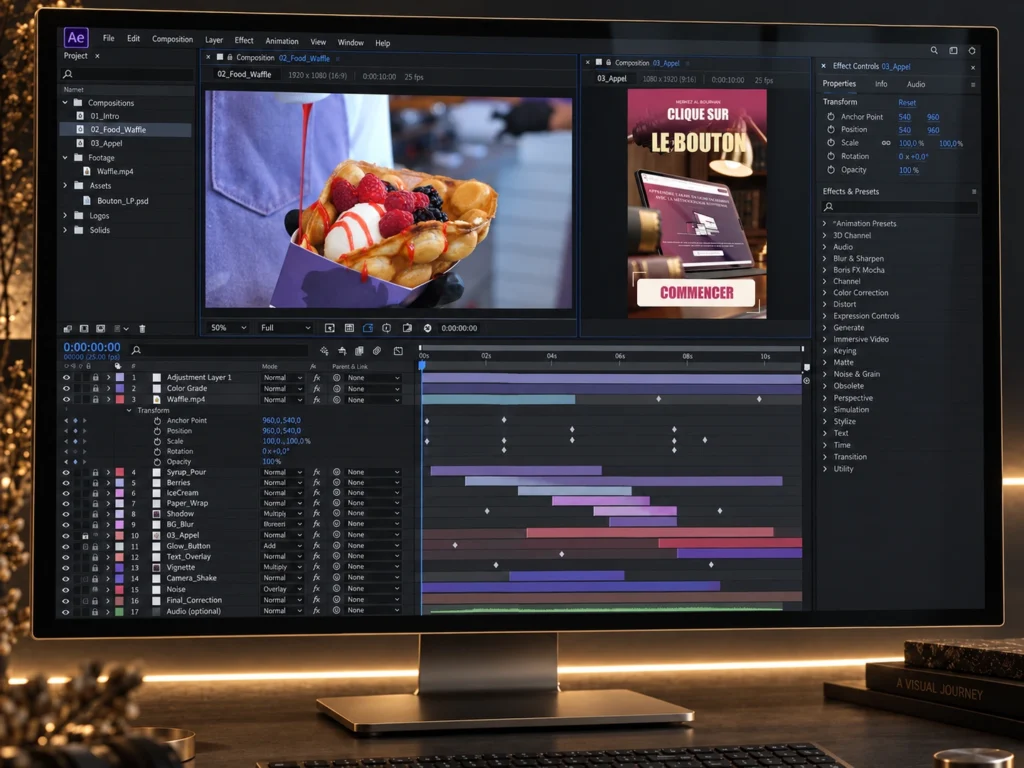1024x768 pixels.
Task: Click the Reset link next to Transform
Action: 907,103
